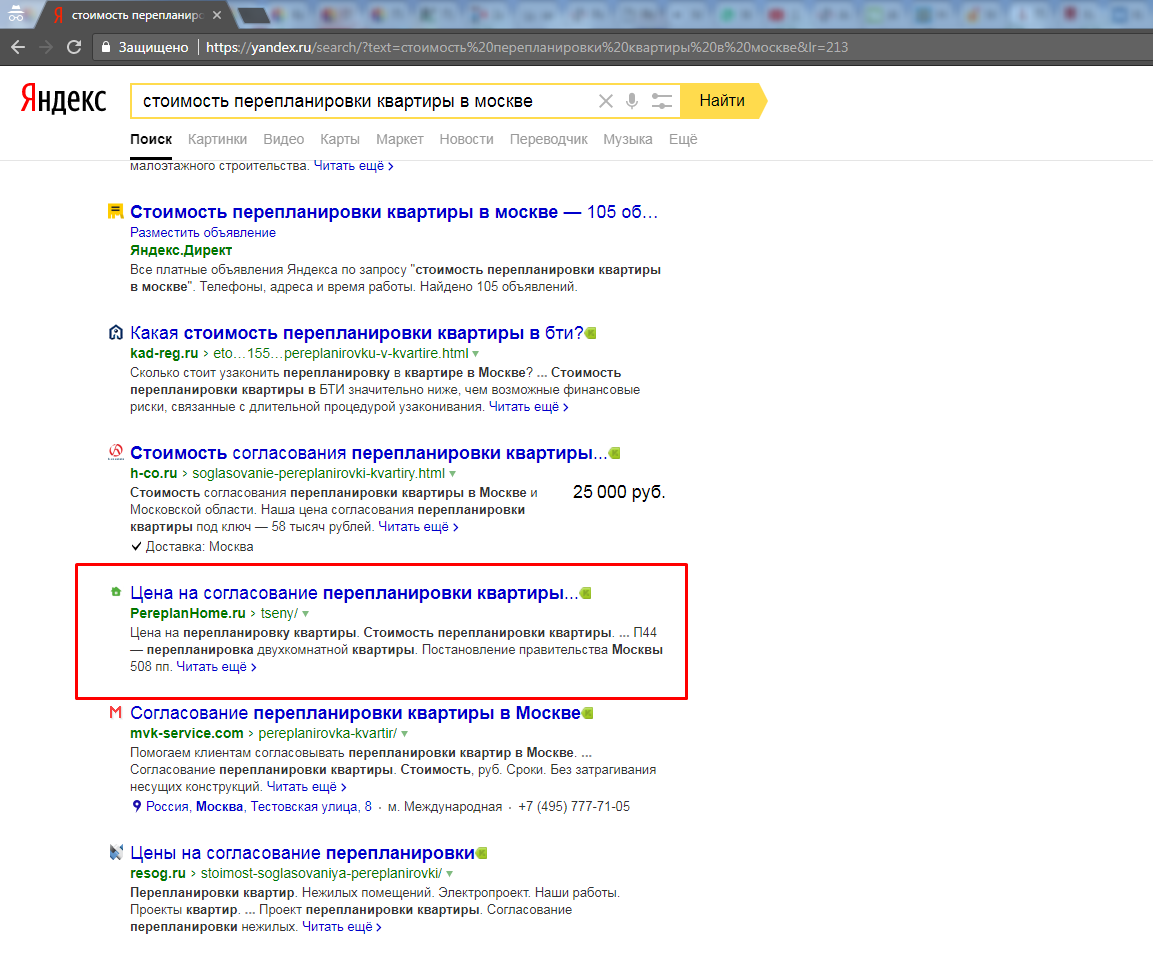Click Читать ещё in mvk-service snippet
Viewport: 1153px width, 956px height.
(x=306, y=787)
